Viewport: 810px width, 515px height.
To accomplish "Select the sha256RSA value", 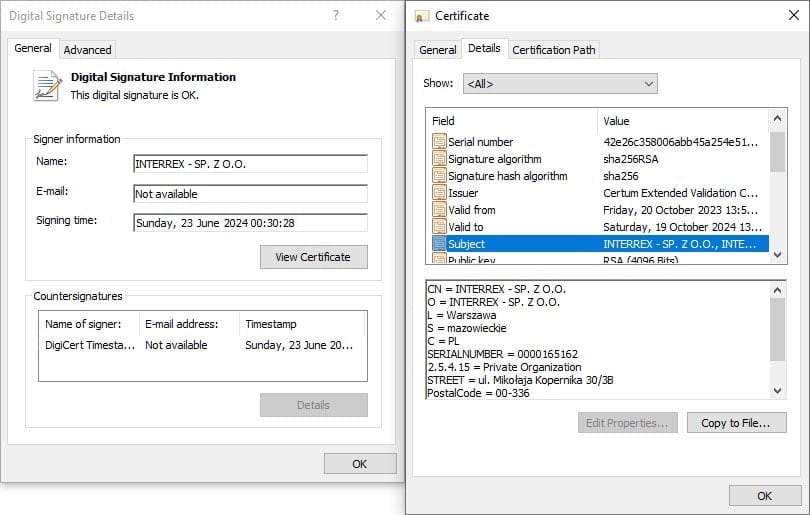I will pyautogui.click(x=631, y=159).
